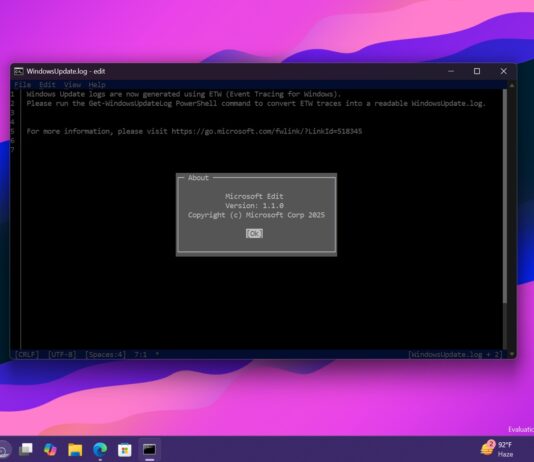Click the scroll-down arrow of the terminal

(512, 354)
